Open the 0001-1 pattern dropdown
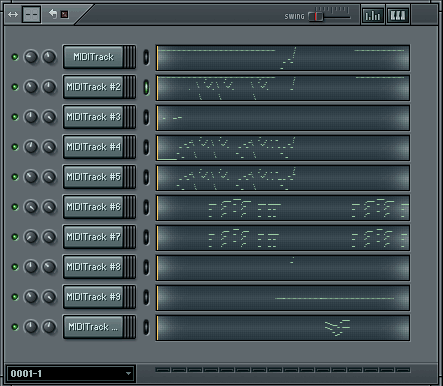The image size is (443, 386). (x=70, y=373)
